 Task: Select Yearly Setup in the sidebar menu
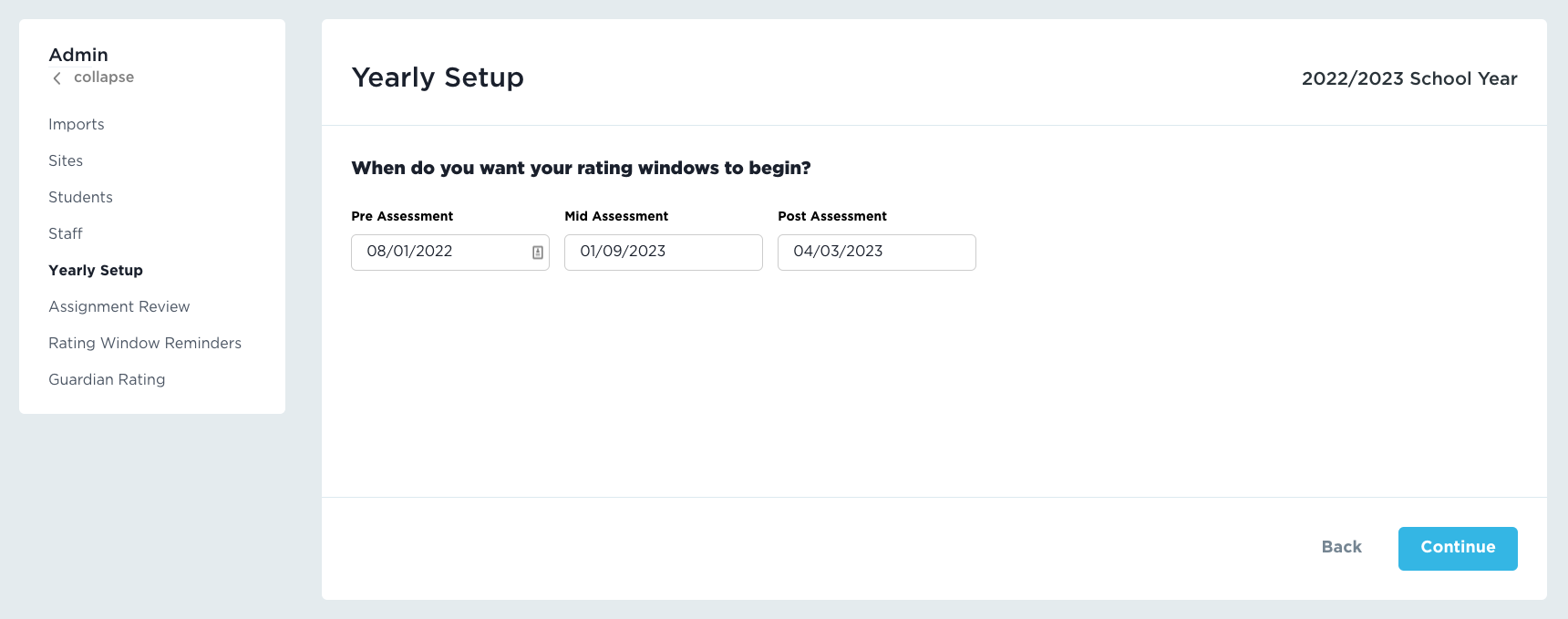96,270
